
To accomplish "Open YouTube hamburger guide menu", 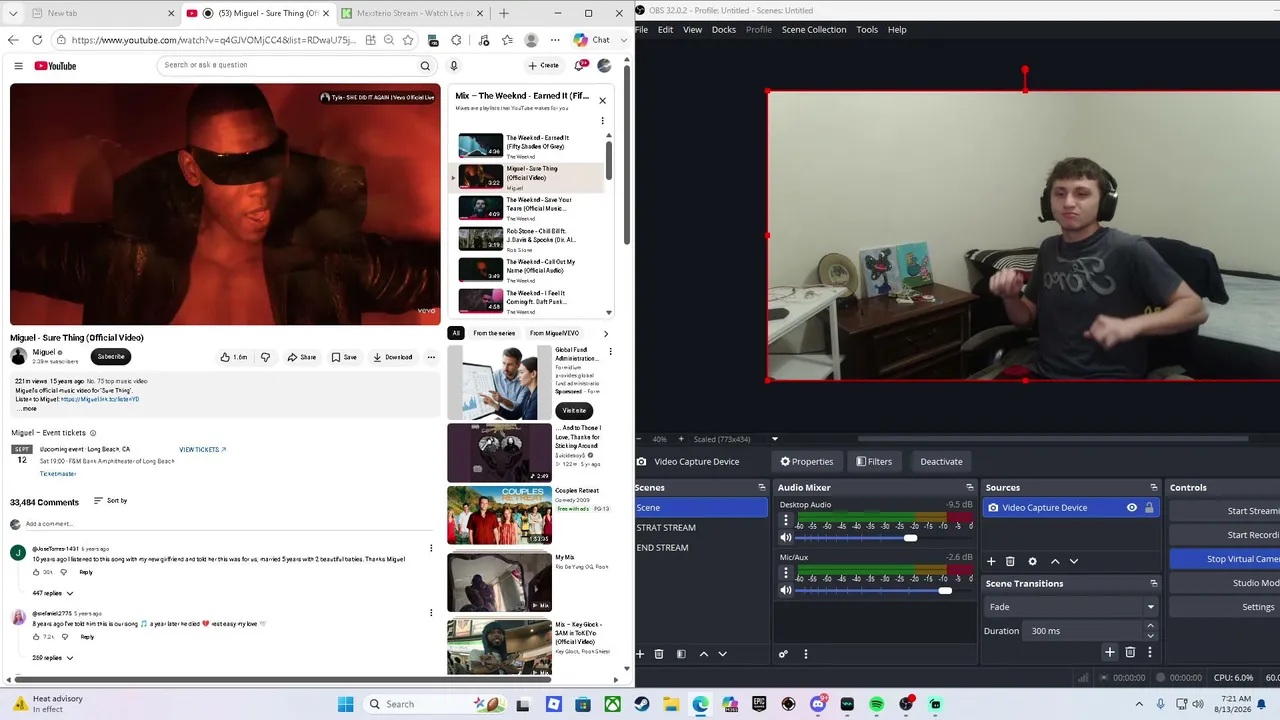I will [x=18, y=66].
